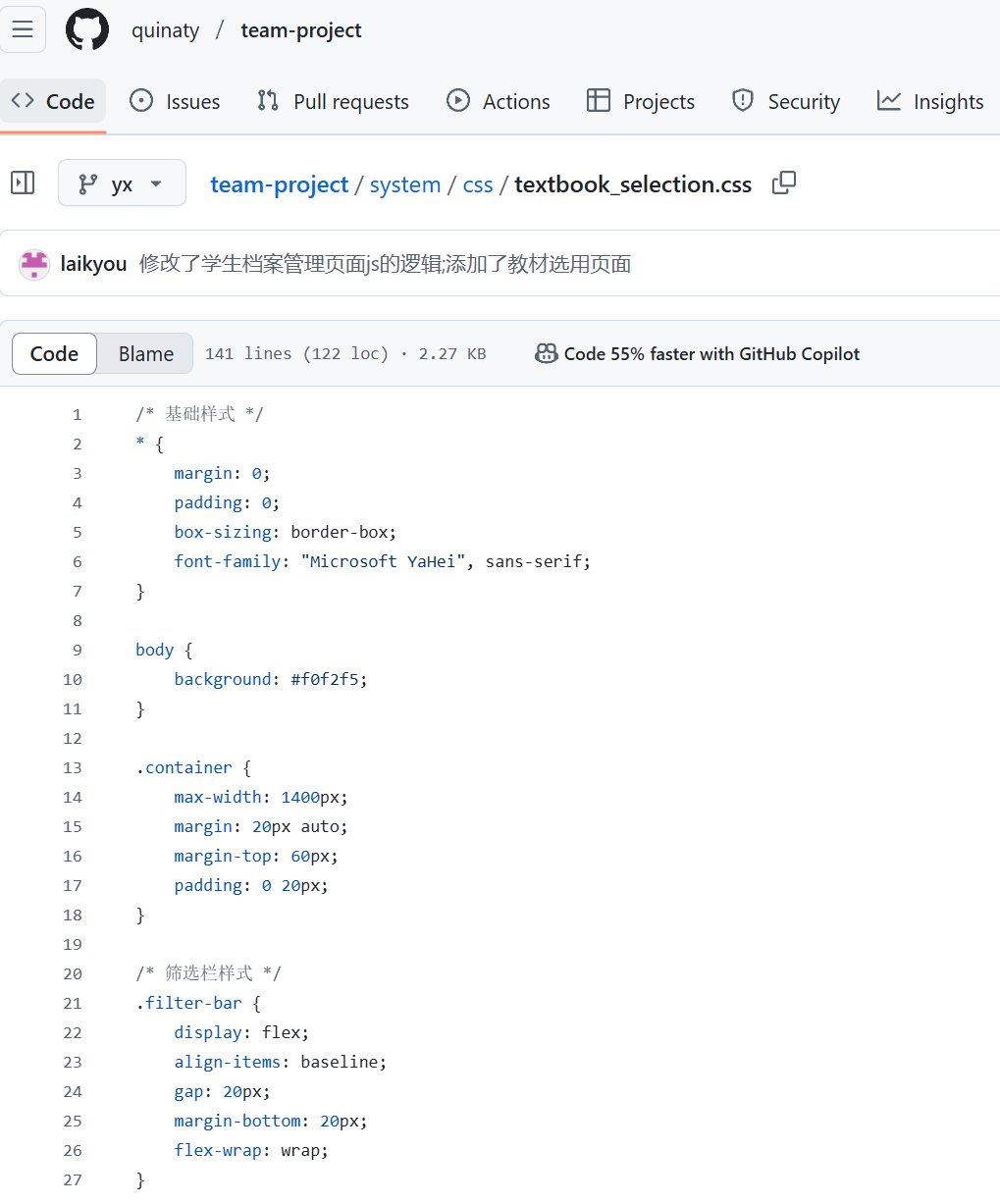The height and width of the screenshot is (1204, 1000).
Task: Navigate to the system folder breadcrumb
Action: [405, 184]
